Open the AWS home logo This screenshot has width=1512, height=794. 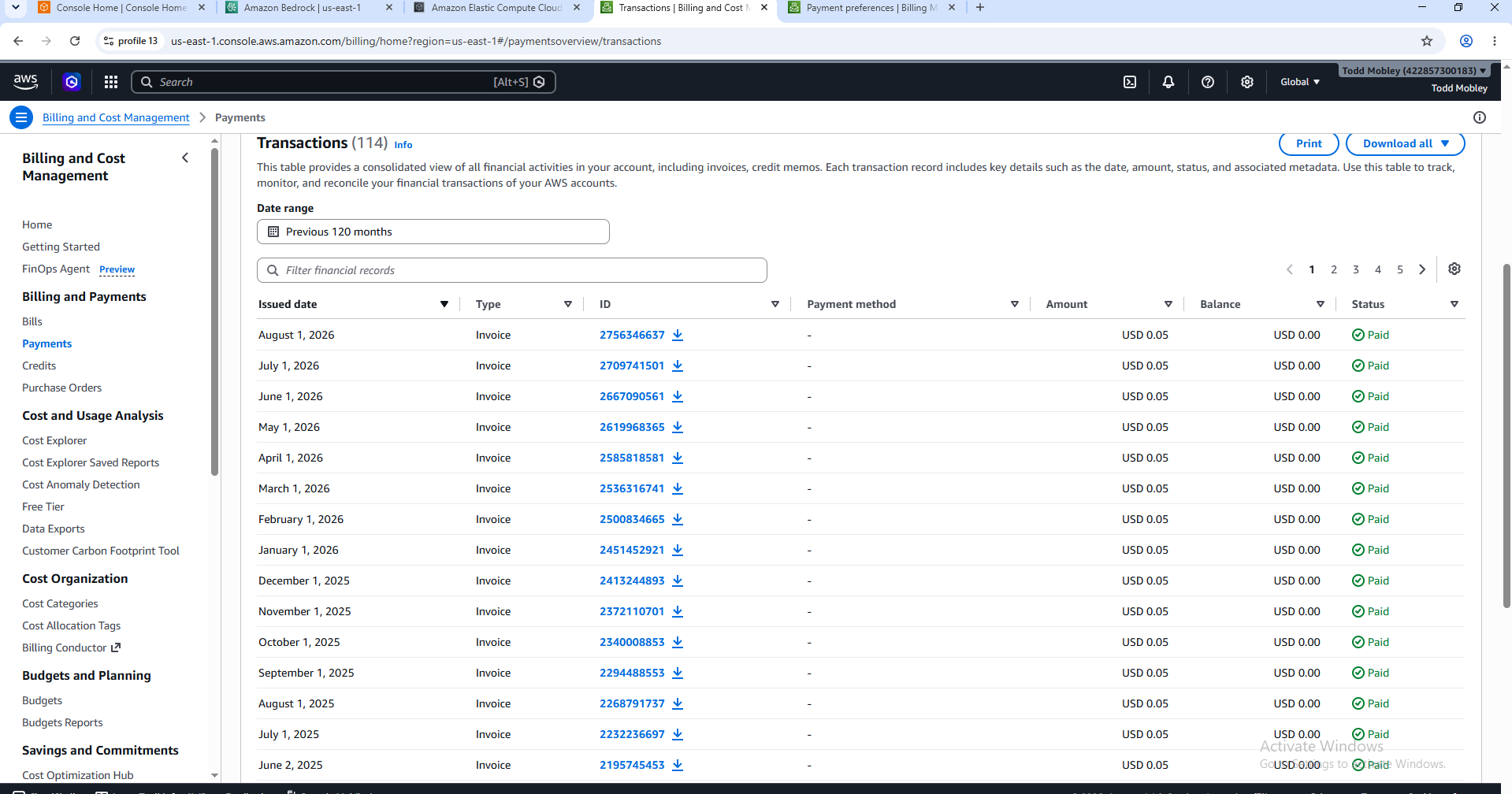coord(25,81)
